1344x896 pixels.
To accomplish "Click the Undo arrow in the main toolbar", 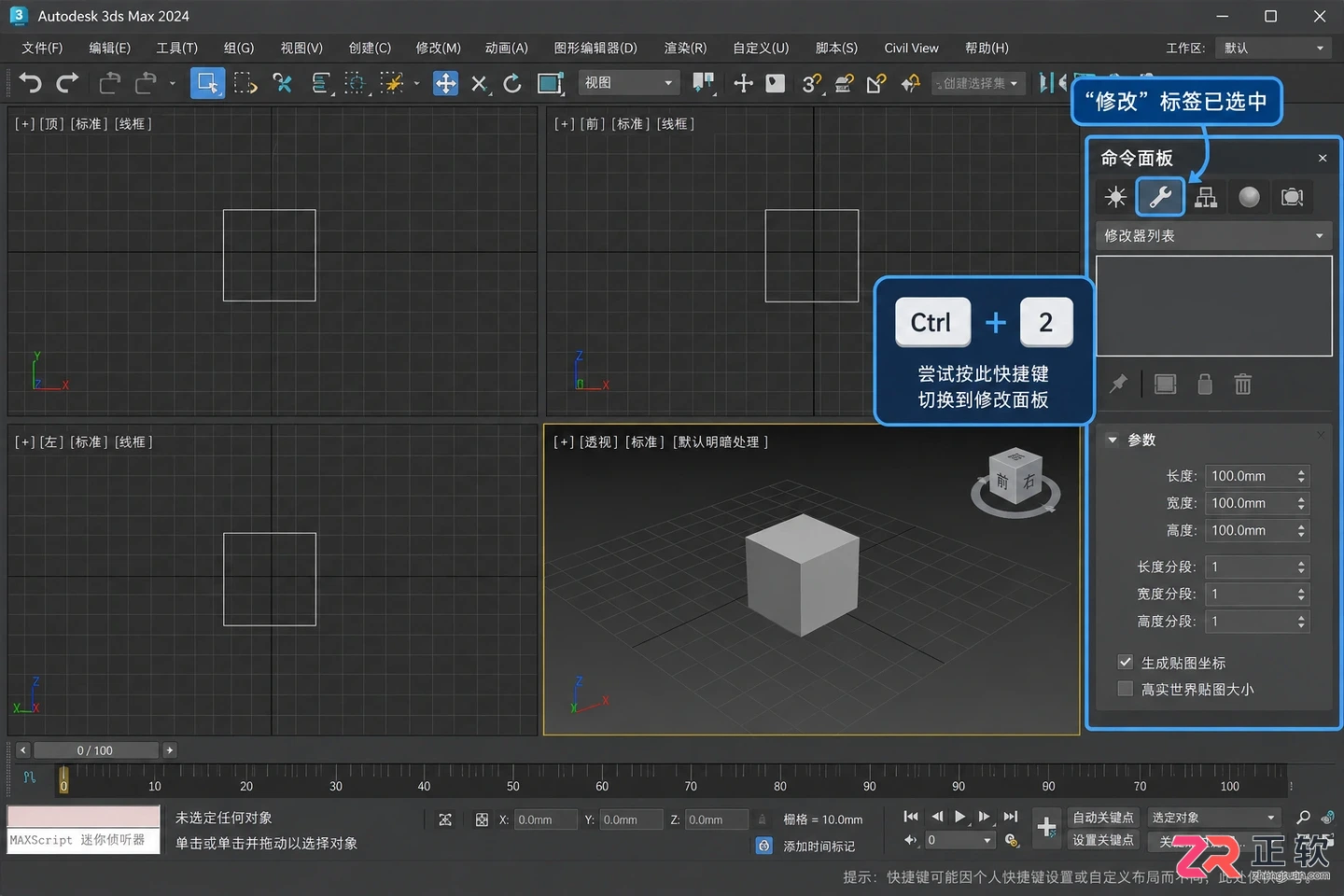I will tap(30, 83).
